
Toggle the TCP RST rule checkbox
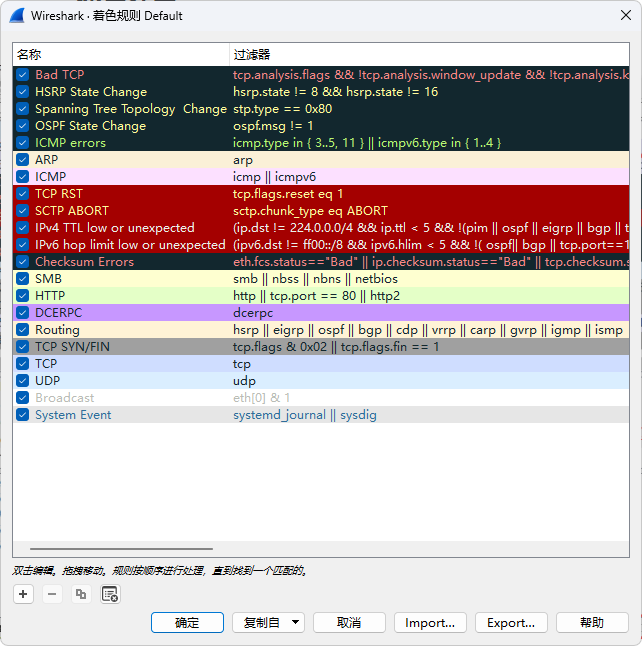[x=23, y=194]
